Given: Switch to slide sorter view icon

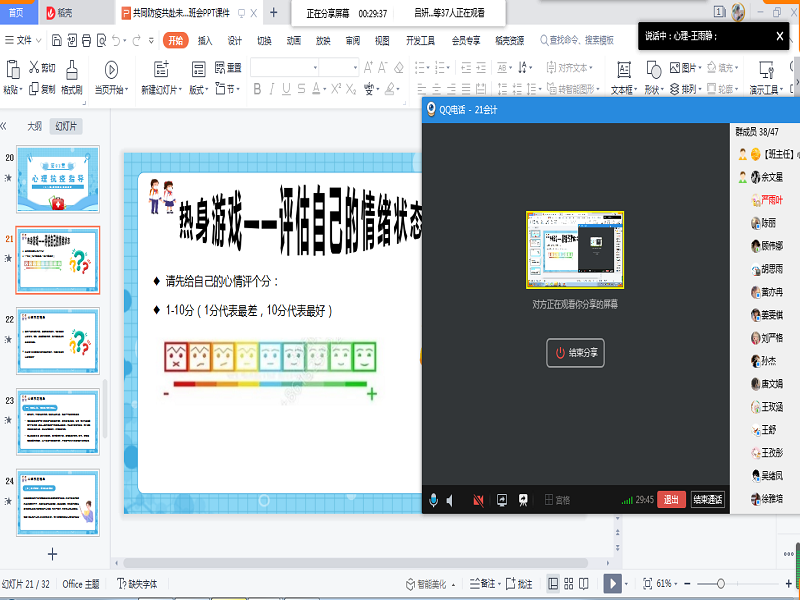Looking at the screenshot, I should [x=571, y=583].
